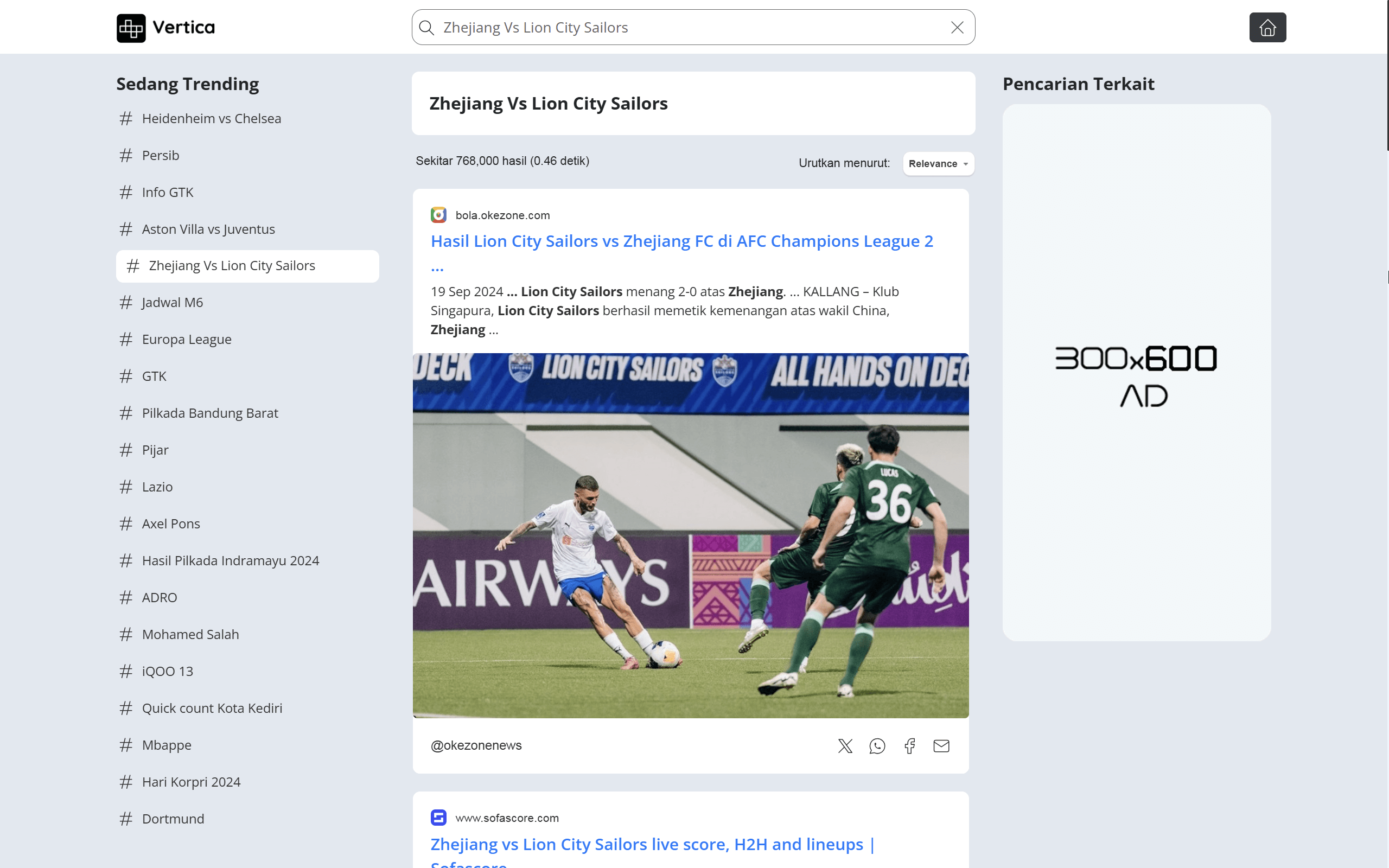Screen dimensions: 1389x868
Task: Open Hasil Lion City Sailors article link
Action: [x=681, y=242]
